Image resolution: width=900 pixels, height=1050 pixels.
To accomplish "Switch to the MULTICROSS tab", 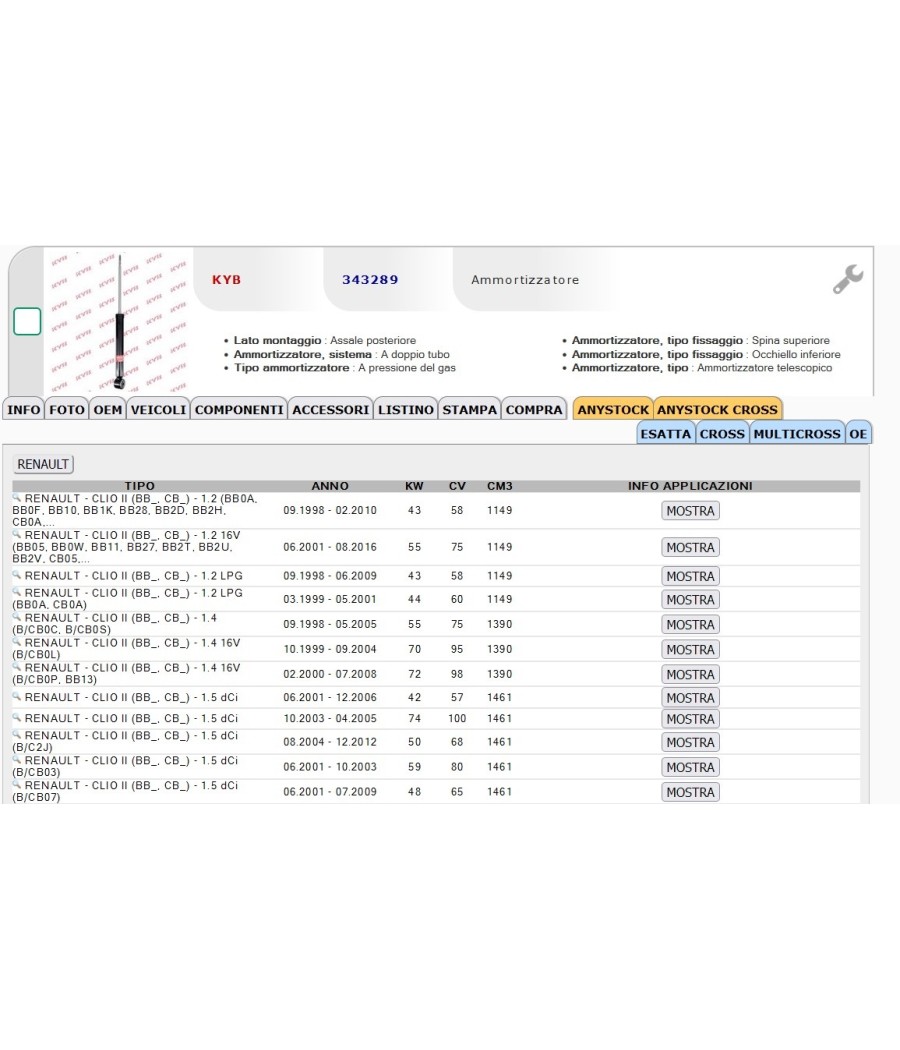I will (797, 434).
